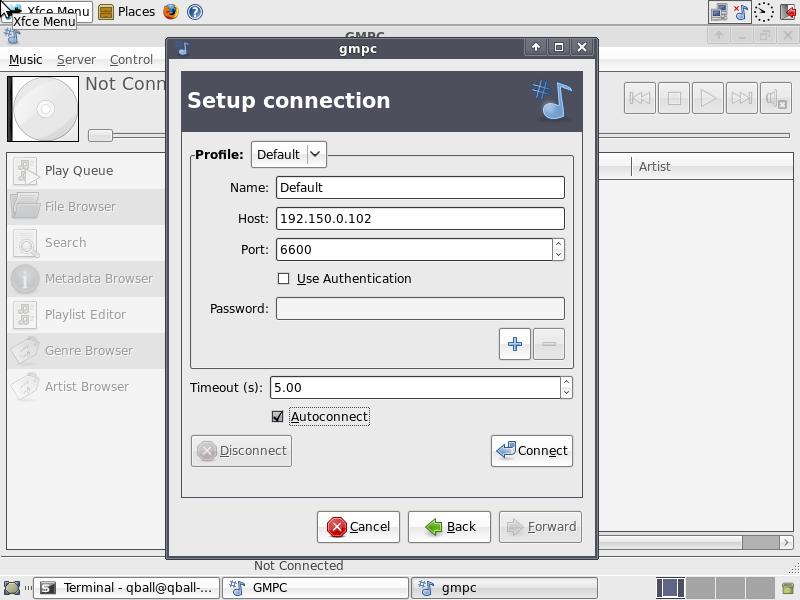This screenshot has height=600, width=800.
Task: Open File Browser in GMPC sidebar
Action: coord(86,207)
